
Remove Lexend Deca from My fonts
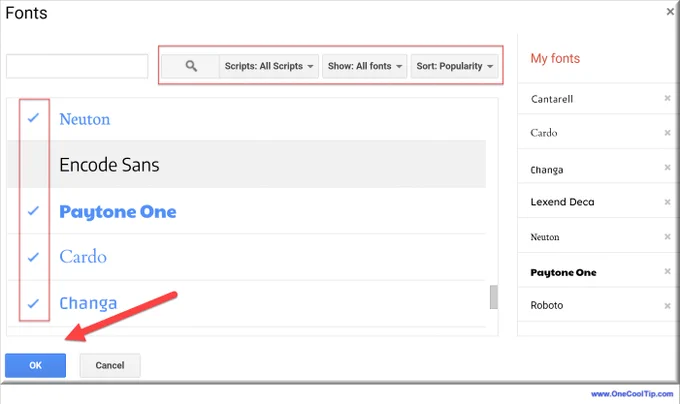pos(667,202)
